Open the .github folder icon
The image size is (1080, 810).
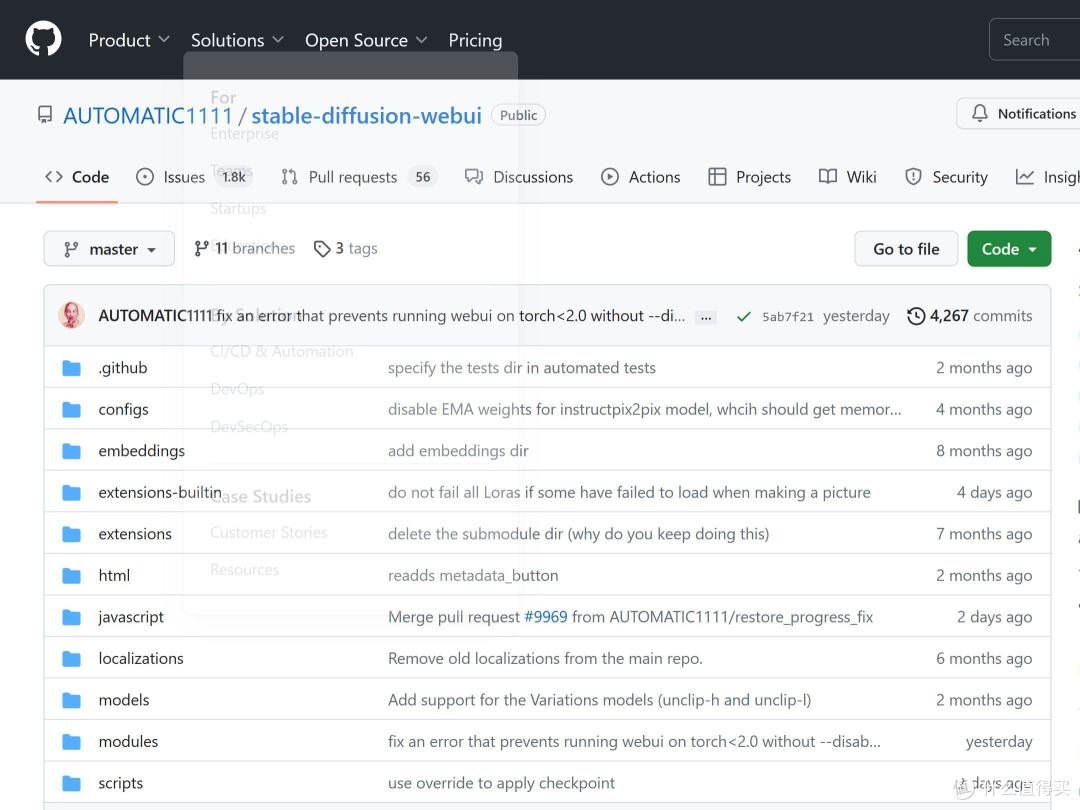tap(71, 368)
